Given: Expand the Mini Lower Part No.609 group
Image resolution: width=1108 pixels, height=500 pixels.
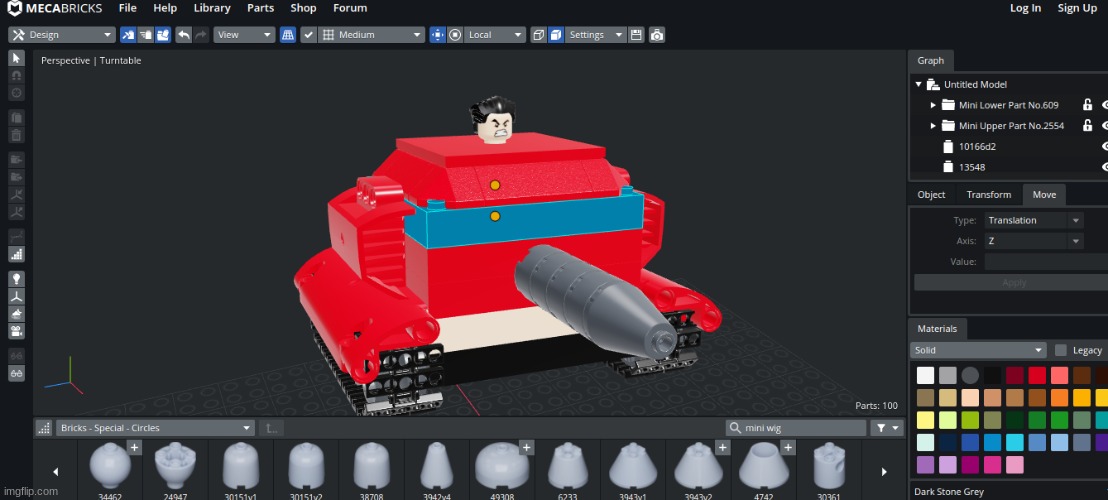Looking at the screenshot, I should (933, 105).
